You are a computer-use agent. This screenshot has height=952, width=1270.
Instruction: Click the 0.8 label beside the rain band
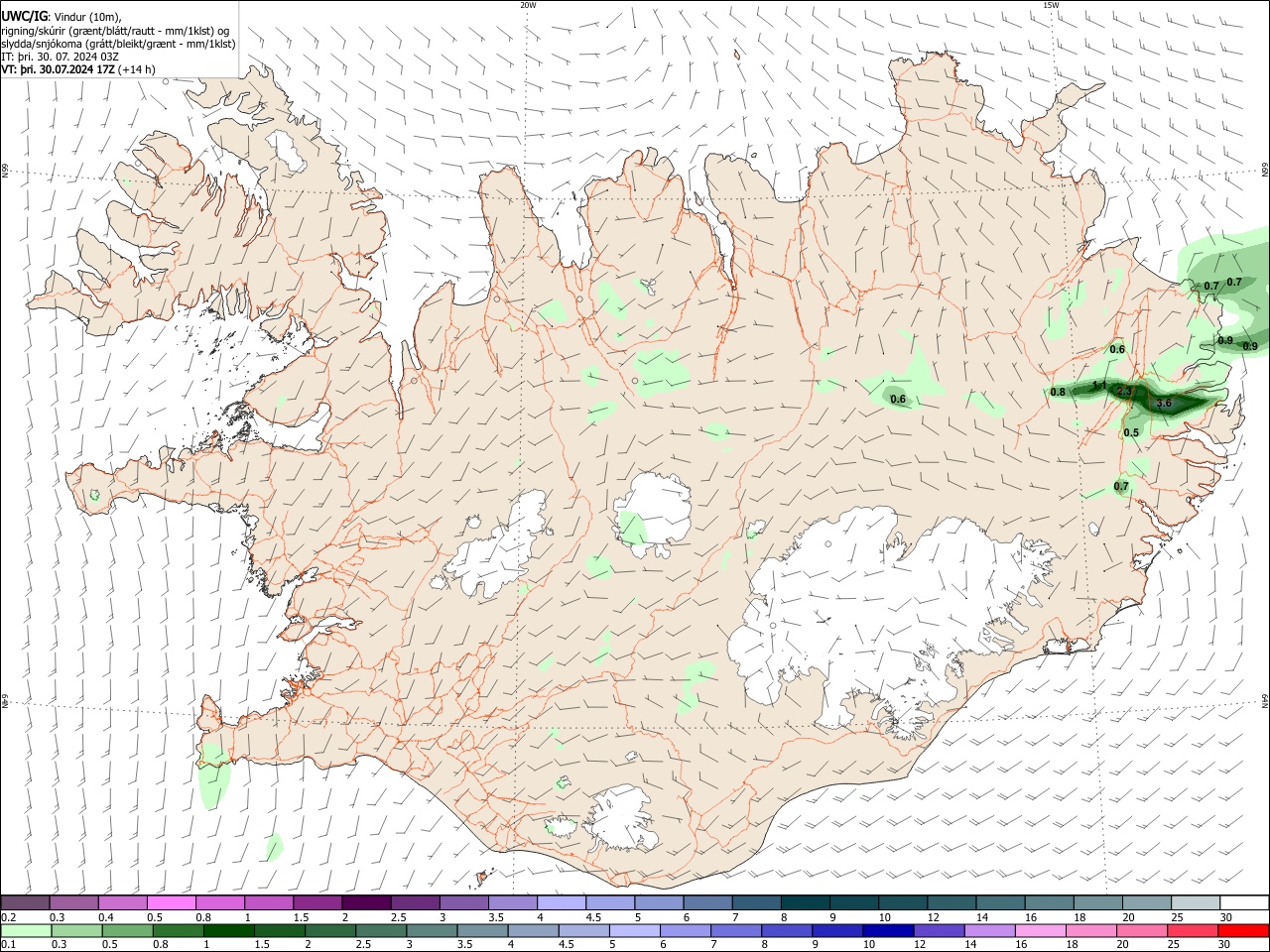point(1058,392)
